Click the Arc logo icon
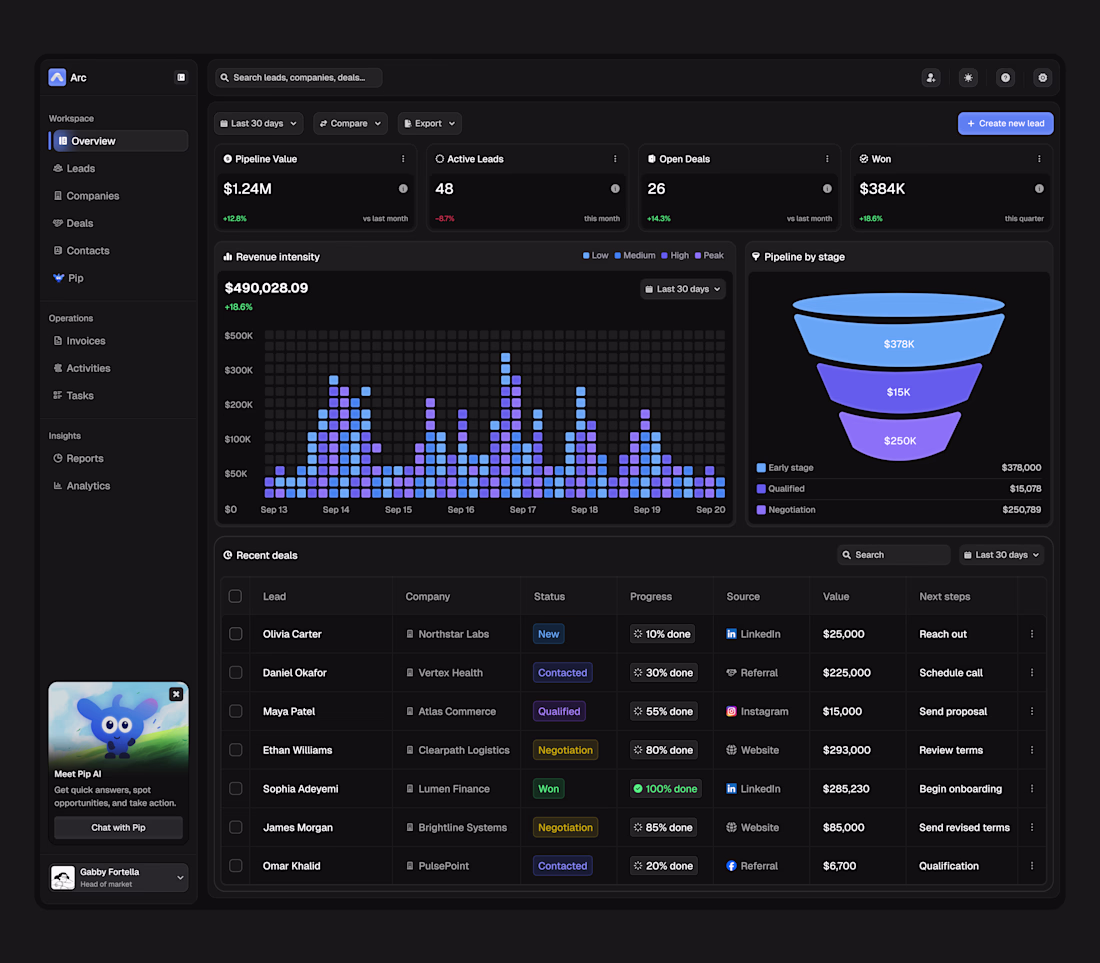This screenshot has height=963, width=1100. [x=58, y=77]
